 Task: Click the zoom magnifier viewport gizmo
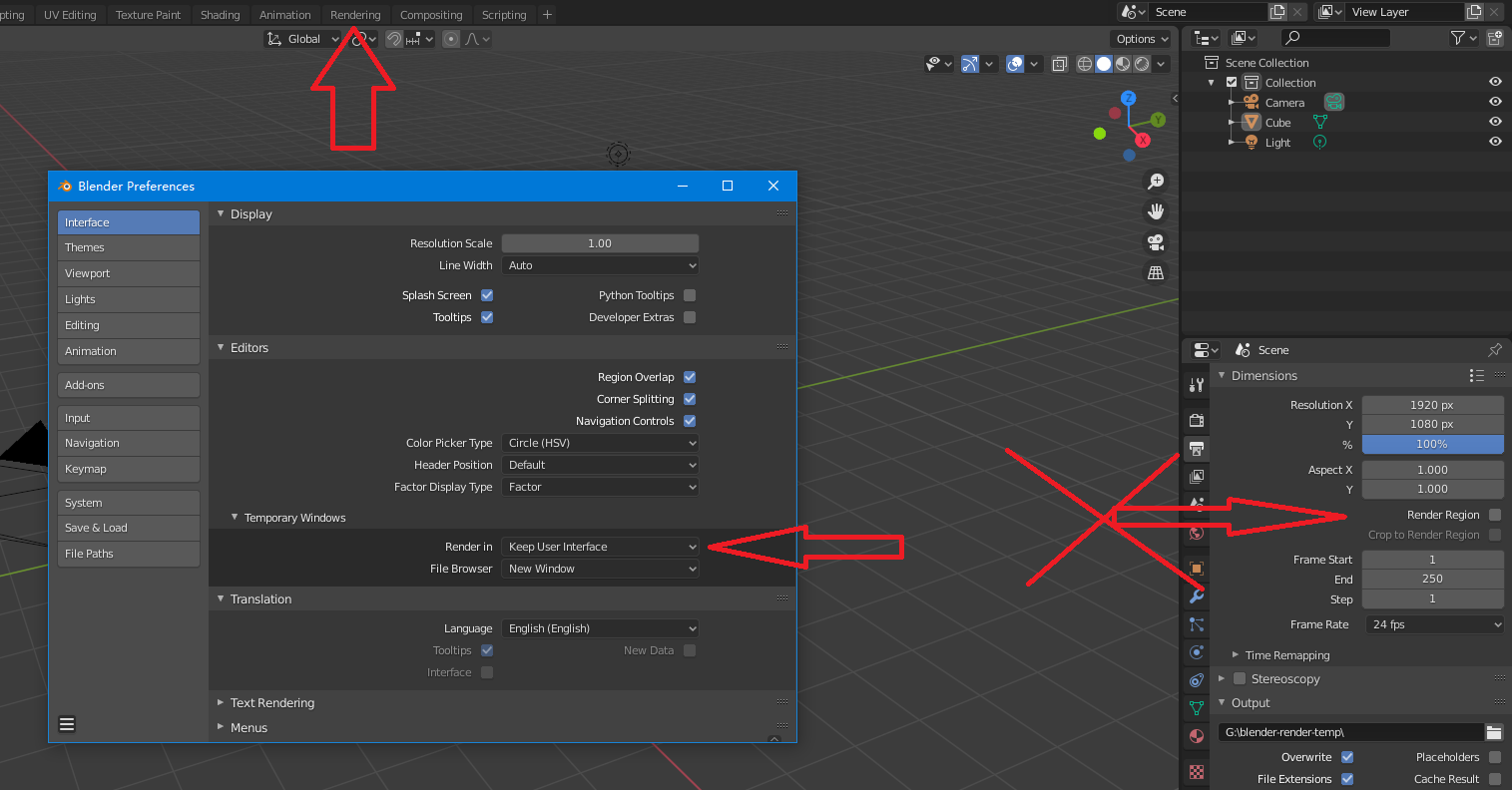point(1156,182)
